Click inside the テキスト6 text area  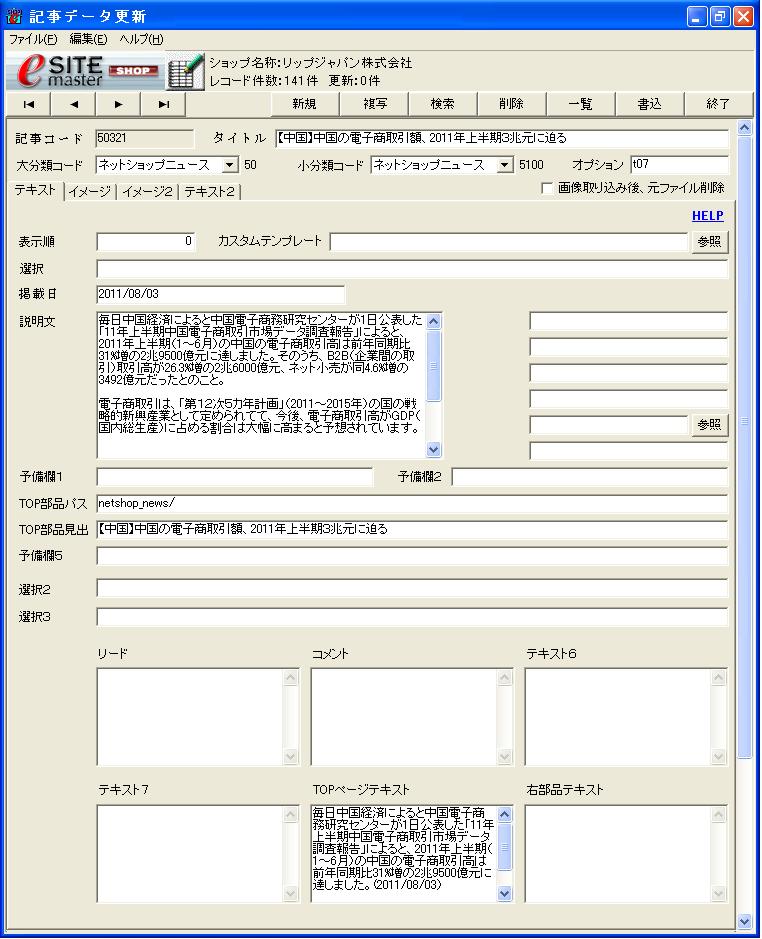tap(618, 717)
